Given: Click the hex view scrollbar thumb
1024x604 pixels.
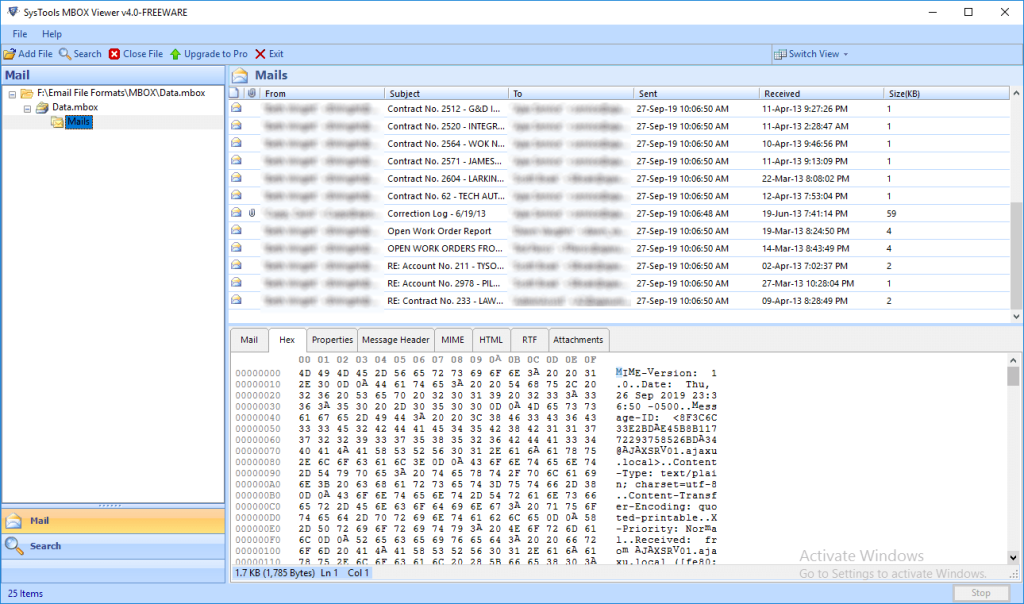Looking at the screenshot, I should tap(1013, 376).
